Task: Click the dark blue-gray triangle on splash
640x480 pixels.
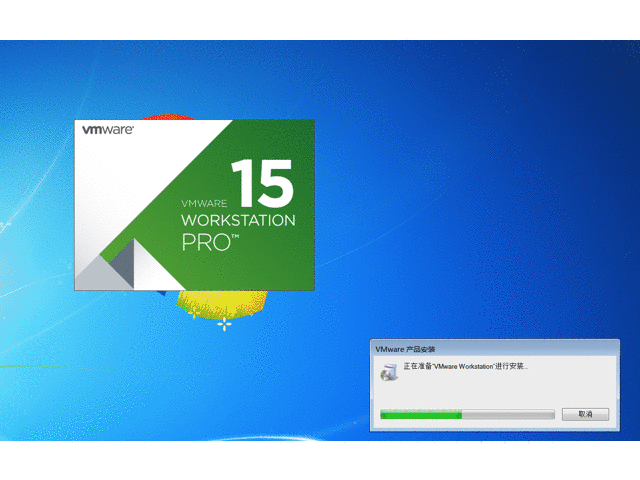Action: tap(125, 262)
